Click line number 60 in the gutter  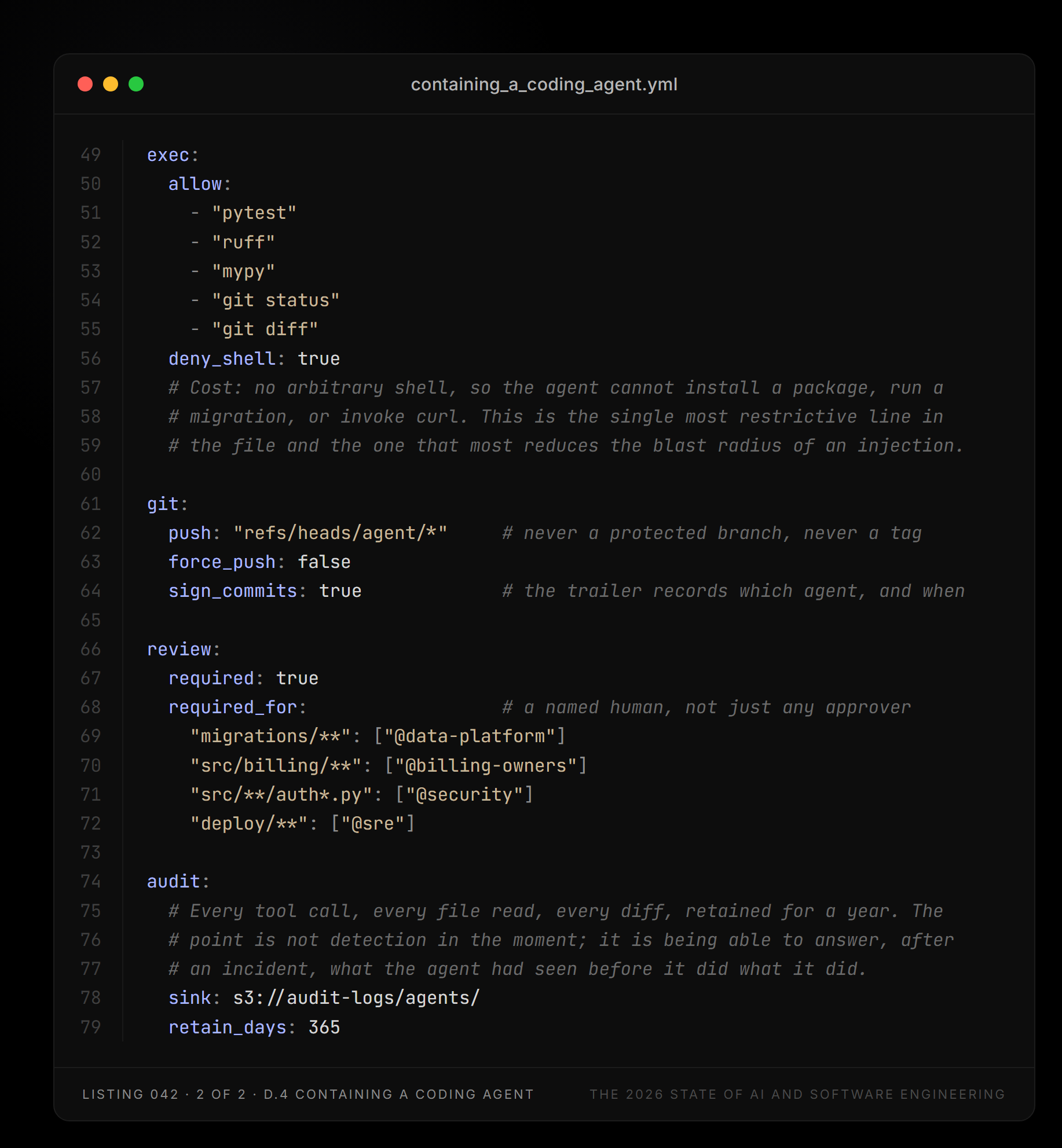click(91, 475)
